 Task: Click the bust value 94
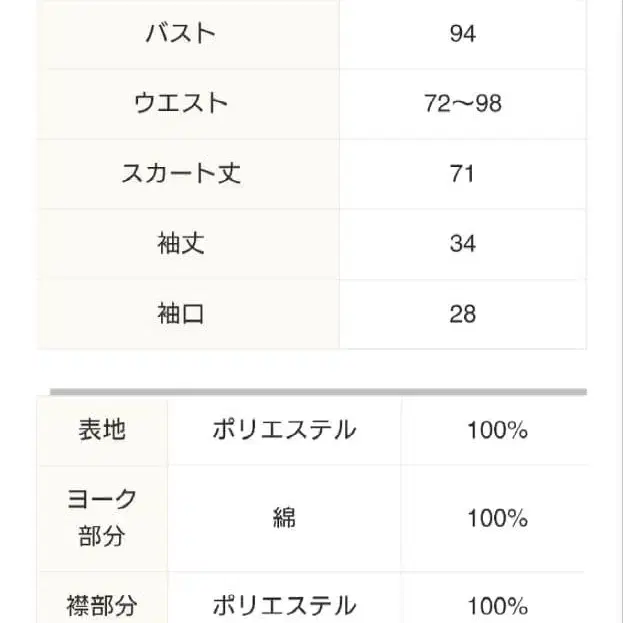point(462,34)
